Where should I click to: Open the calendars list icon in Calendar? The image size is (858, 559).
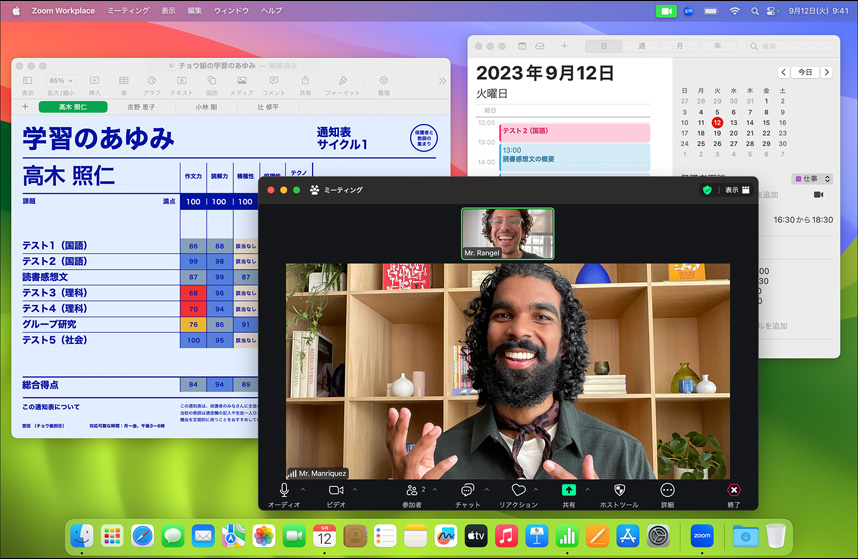coord(522,46)
